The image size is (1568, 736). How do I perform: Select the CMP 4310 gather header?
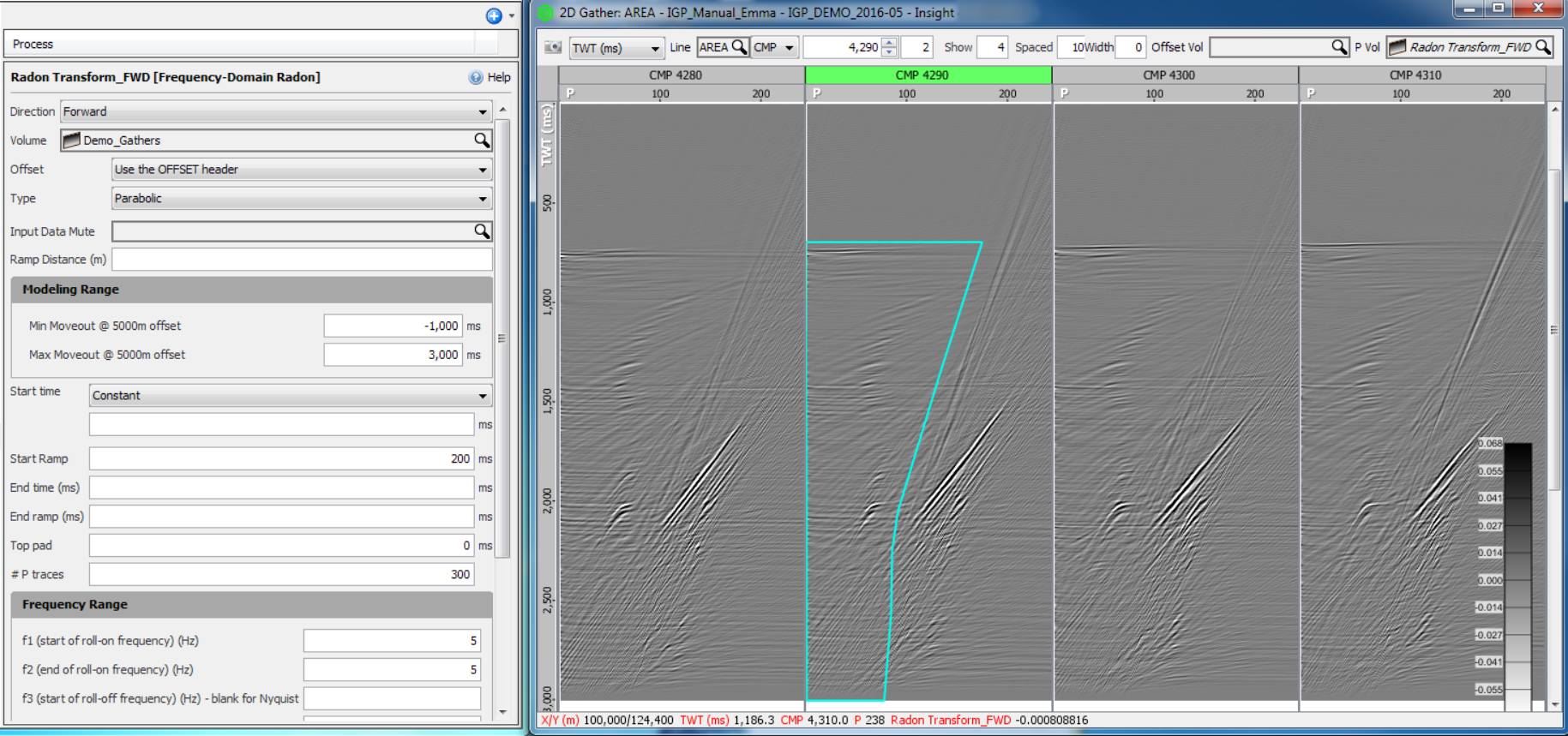pos(1423,75)
